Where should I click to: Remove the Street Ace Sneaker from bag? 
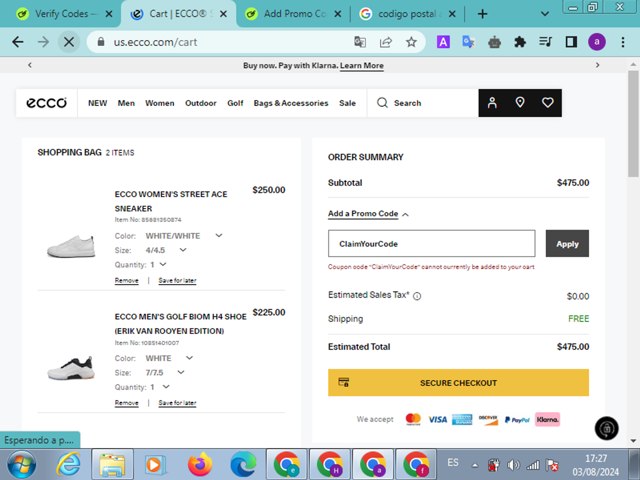click(127, 280)
